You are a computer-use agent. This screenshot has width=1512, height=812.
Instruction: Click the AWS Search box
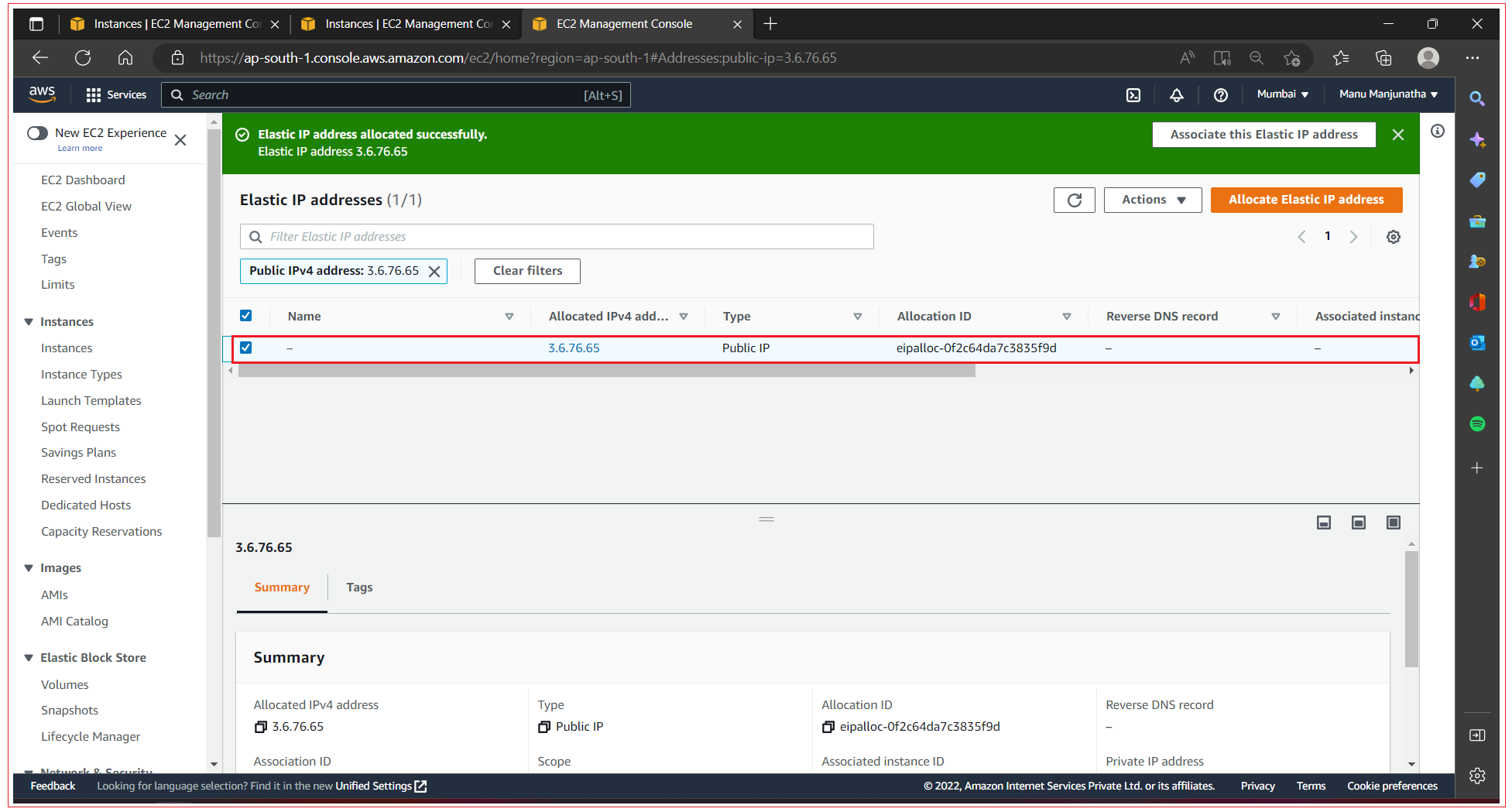(396, 95)
